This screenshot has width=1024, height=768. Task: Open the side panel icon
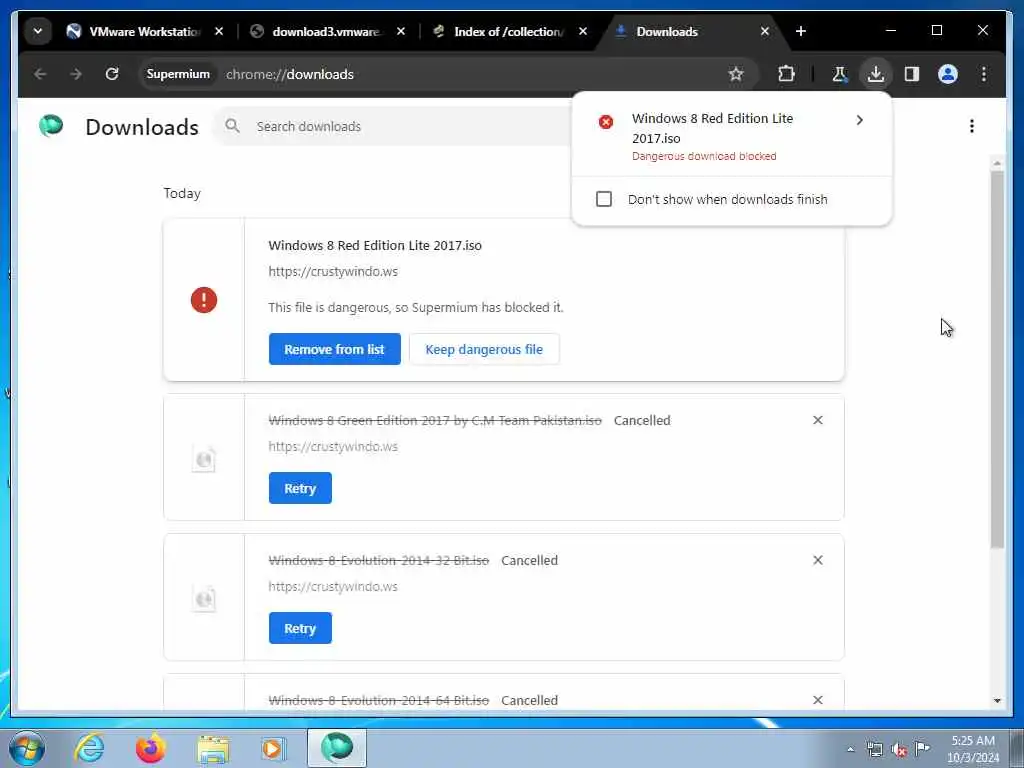click(912, 74)
